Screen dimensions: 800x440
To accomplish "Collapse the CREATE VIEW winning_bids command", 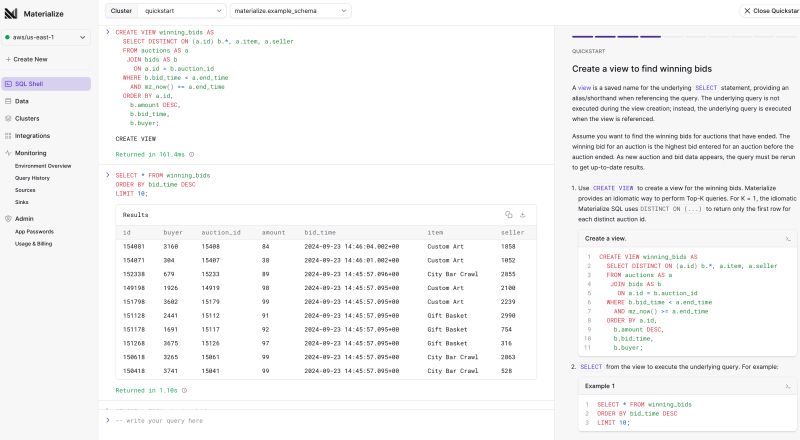I will pyautogui.click(x=108, y=32).
